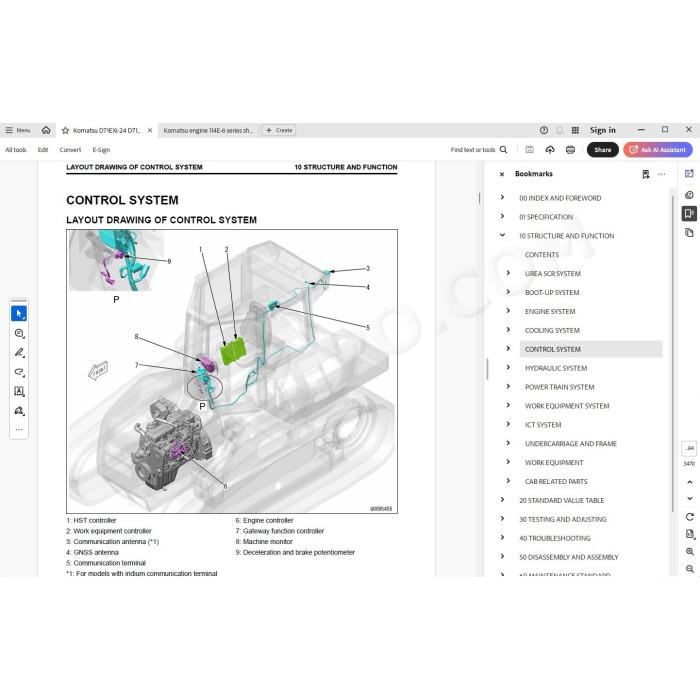The width and height of the screenshot is (700, 700).
Task: Select the arrow selection tool
Action: [x=19, y=314]
